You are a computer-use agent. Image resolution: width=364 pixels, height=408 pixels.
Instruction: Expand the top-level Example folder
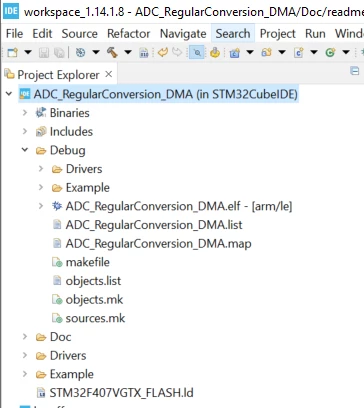coord(25,374)
